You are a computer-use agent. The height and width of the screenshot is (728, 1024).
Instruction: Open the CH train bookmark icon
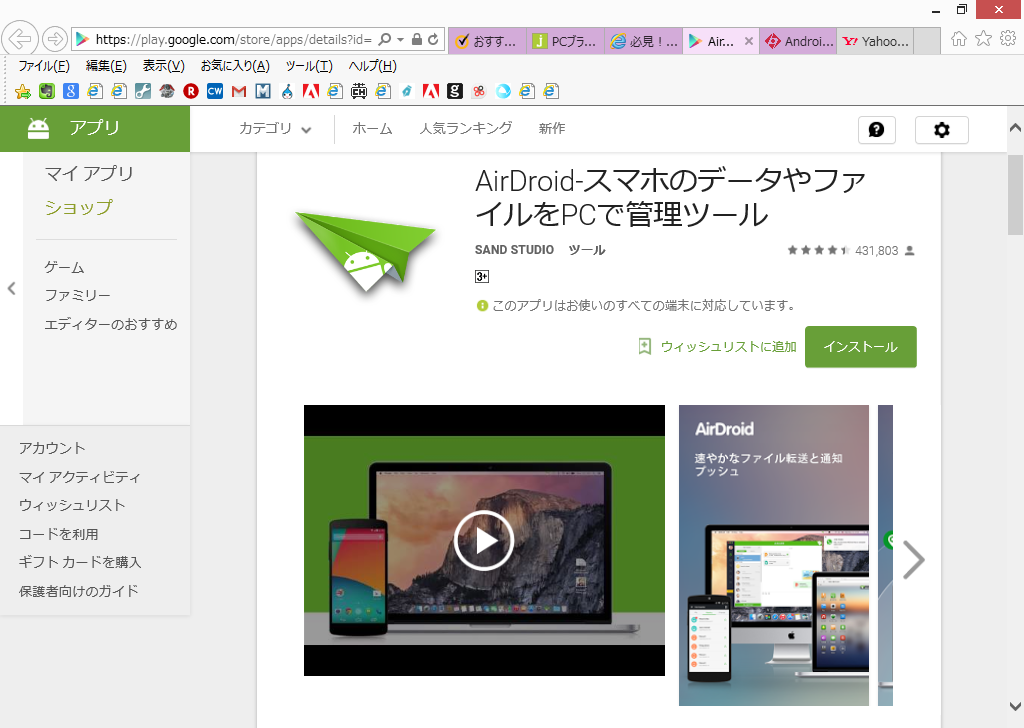359,91
